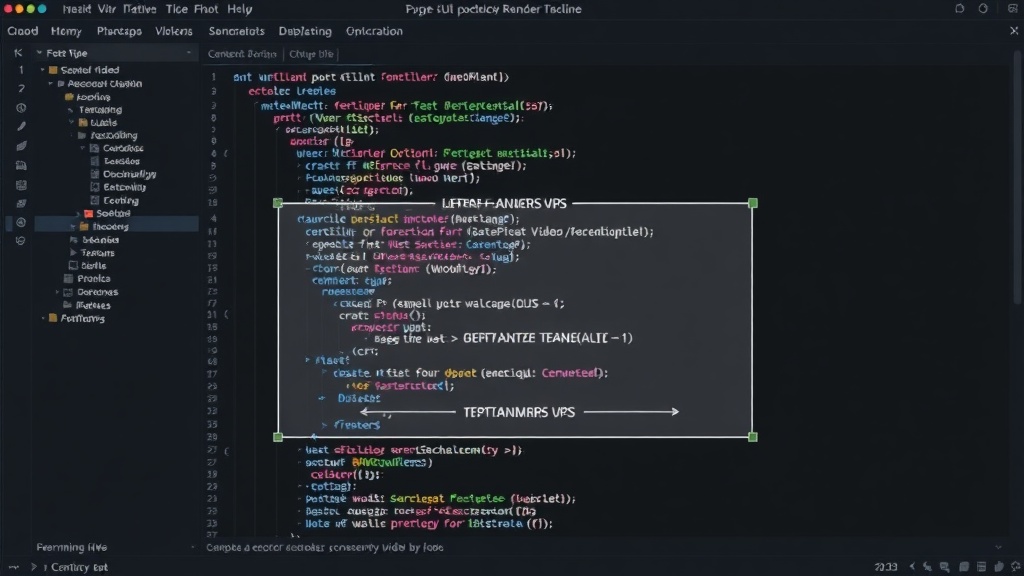Click the bottom-right green handle of selection box

point(752,437)
